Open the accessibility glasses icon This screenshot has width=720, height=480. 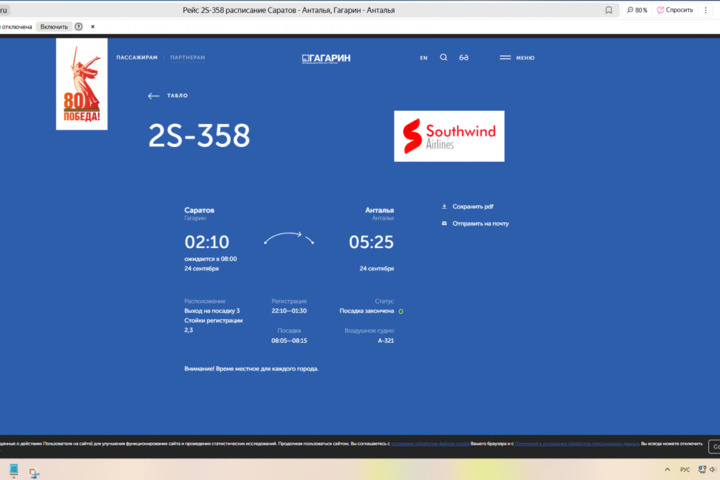pyautogui.click(x=464, y=58)
